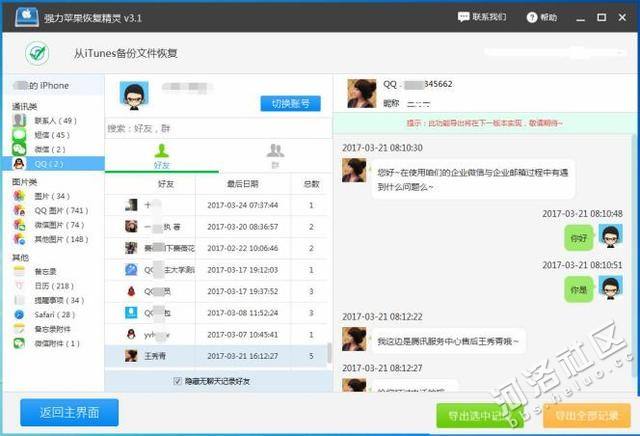Click the 好友 column header
640x436 pixels.
(x=166, y=184)
